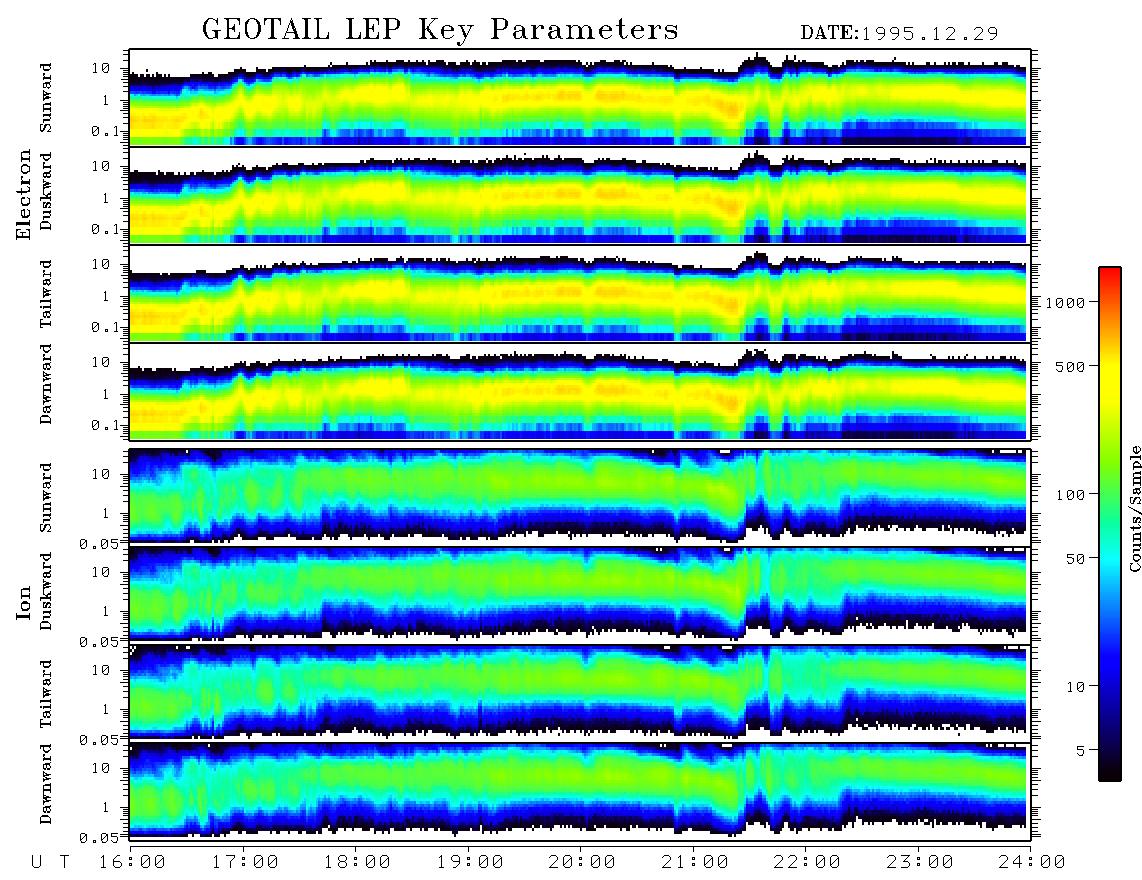Click the "20:00" time tick label
The height and width of the screenshot is (880, 1142).
(582, 862)
